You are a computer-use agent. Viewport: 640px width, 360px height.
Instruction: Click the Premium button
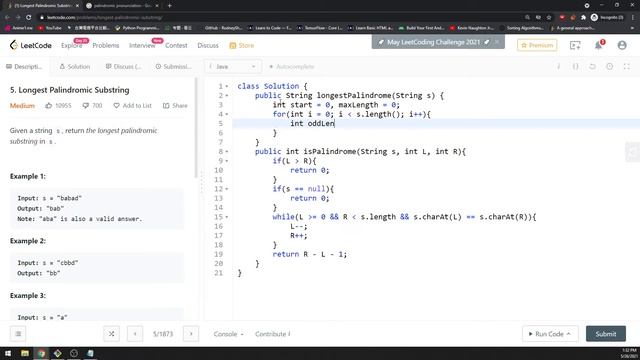coord(537,45)
